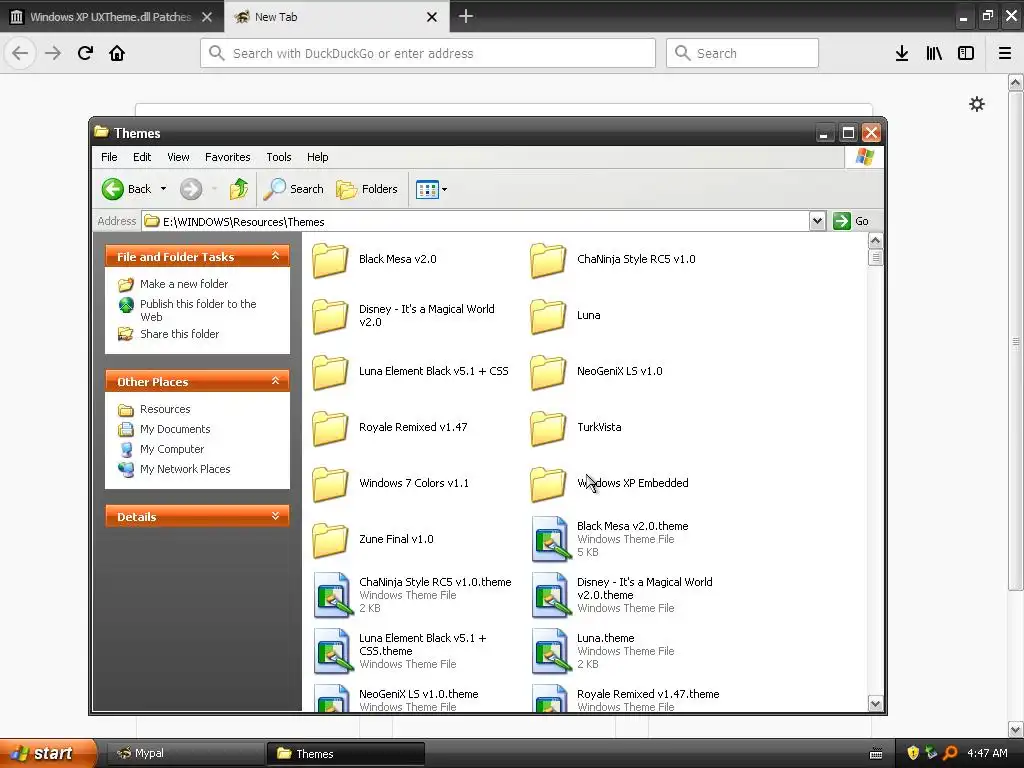The image size is (1024, 768).
Task: Click the browser page scrollbar down arrow
Action: click(1016, 729)
